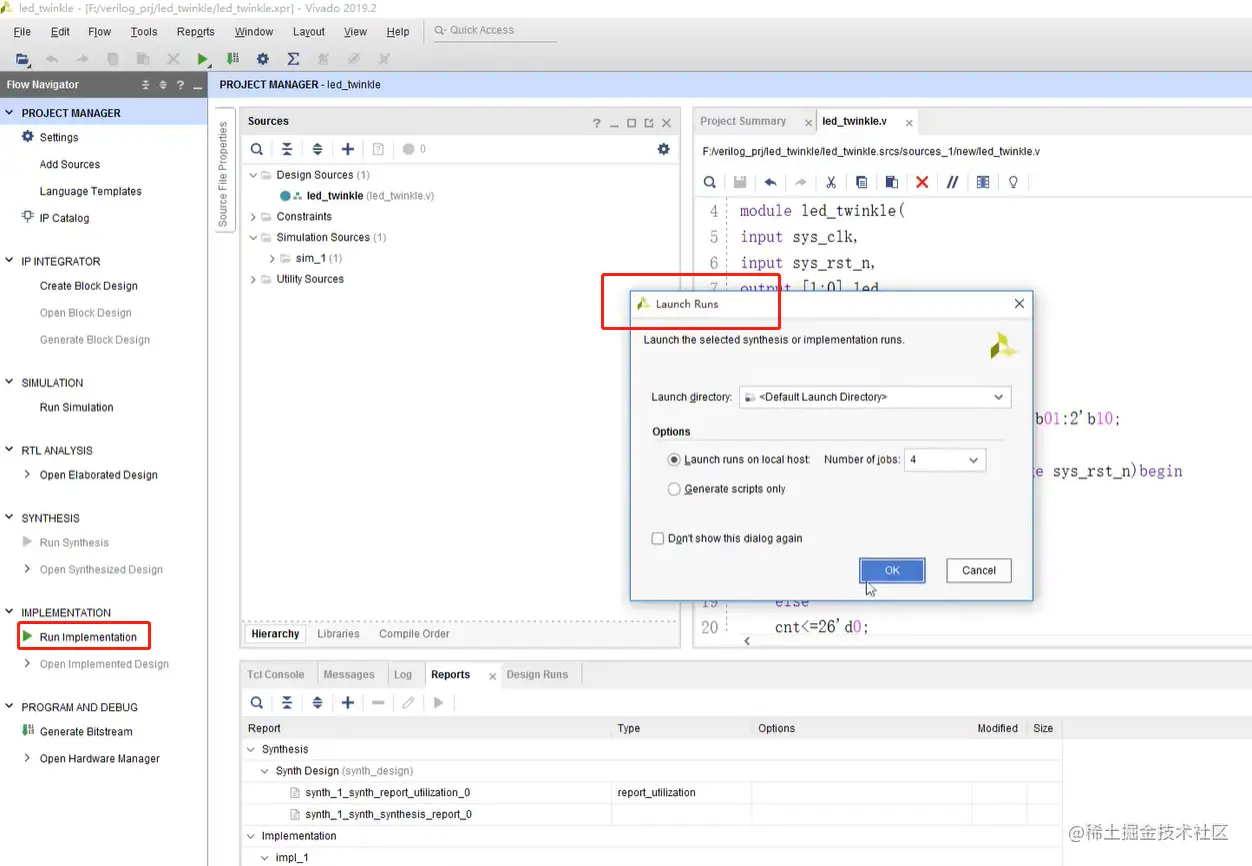Click the Flow Navigator help question mark

point(180,85)
